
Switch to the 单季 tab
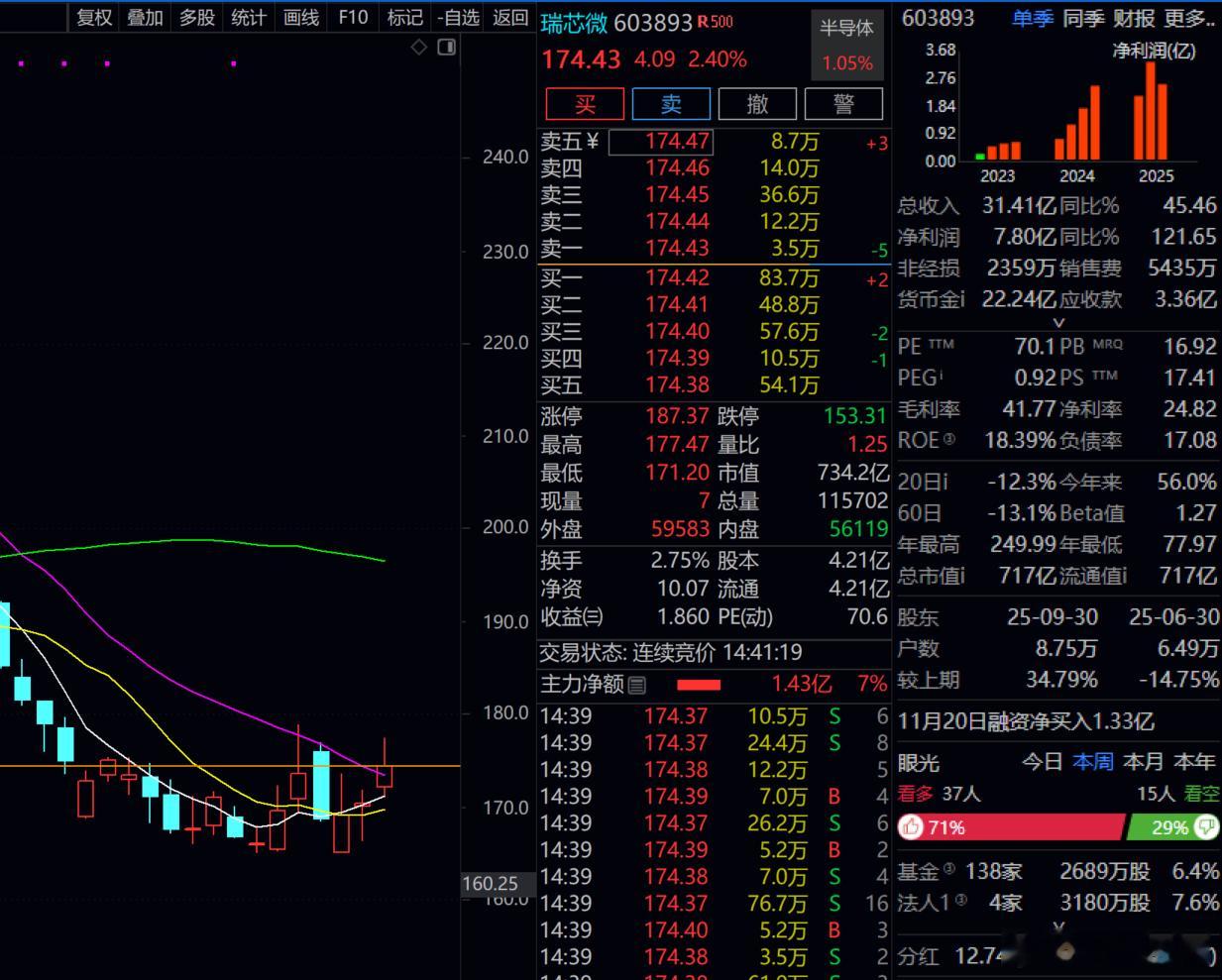1032,18
